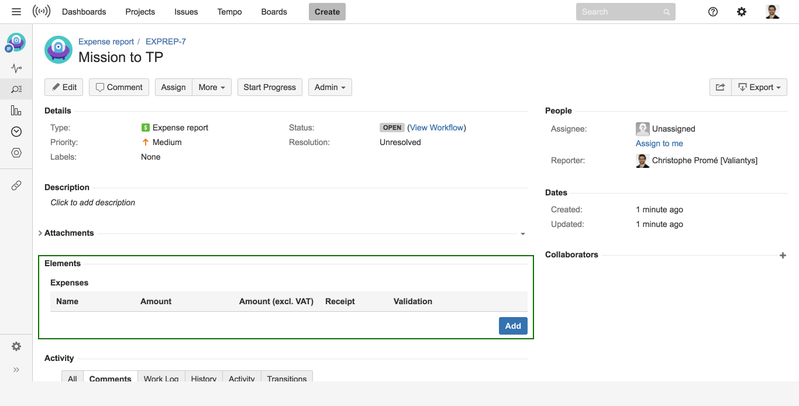Switch to the Work Log tab
Image resolution: width=799 pixels, height=406 pixels.
click(x=161, y=379)
